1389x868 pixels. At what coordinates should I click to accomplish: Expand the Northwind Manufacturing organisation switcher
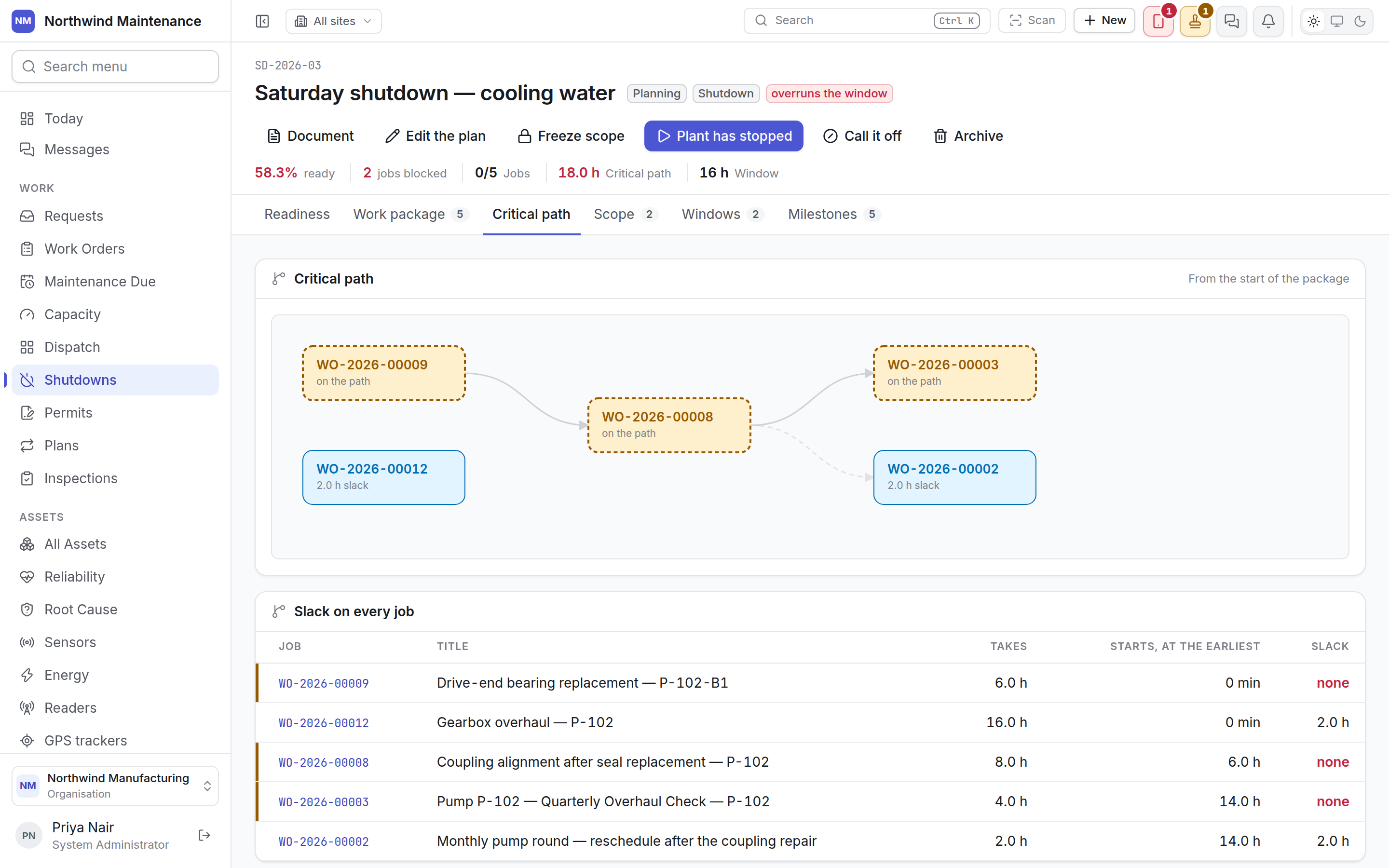click(x=115, y=786)
